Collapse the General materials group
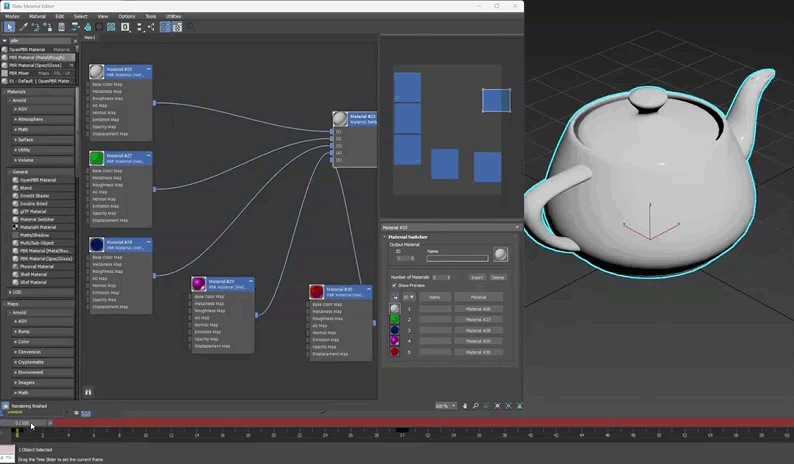Screen dimensions: 794x464 pos(10,172)
